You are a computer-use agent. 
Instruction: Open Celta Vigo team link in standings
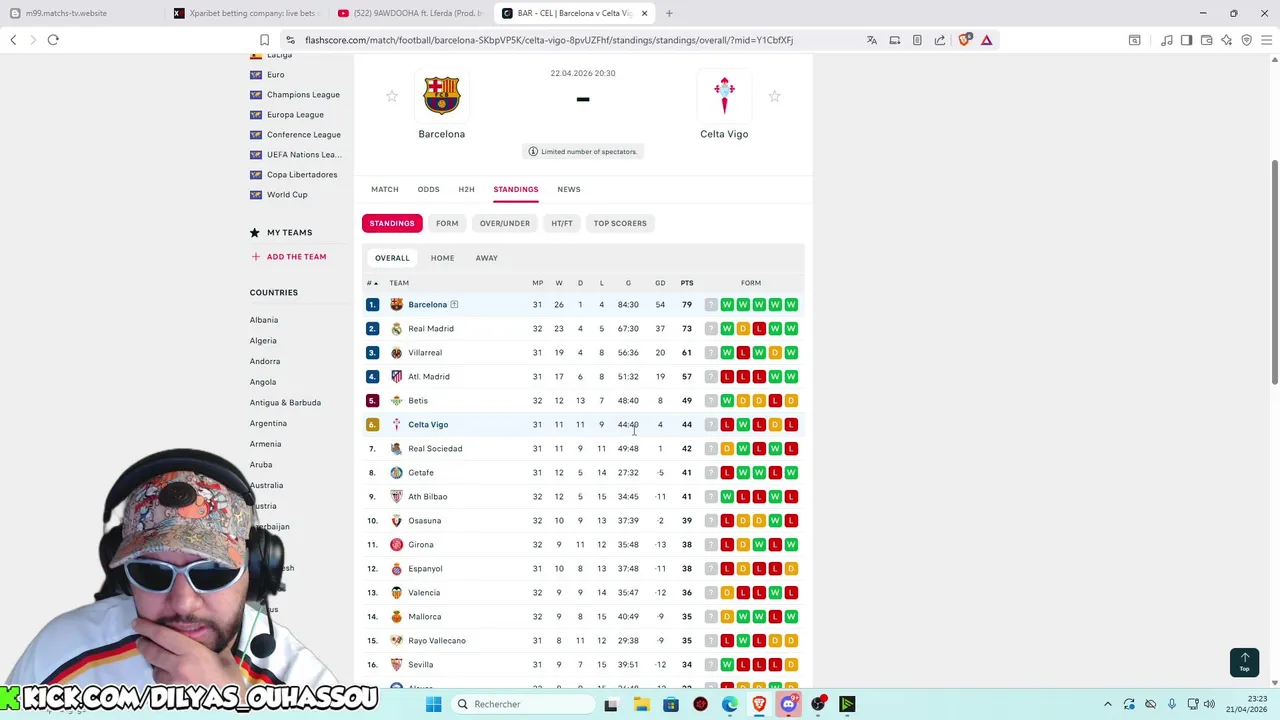point(428,425)
